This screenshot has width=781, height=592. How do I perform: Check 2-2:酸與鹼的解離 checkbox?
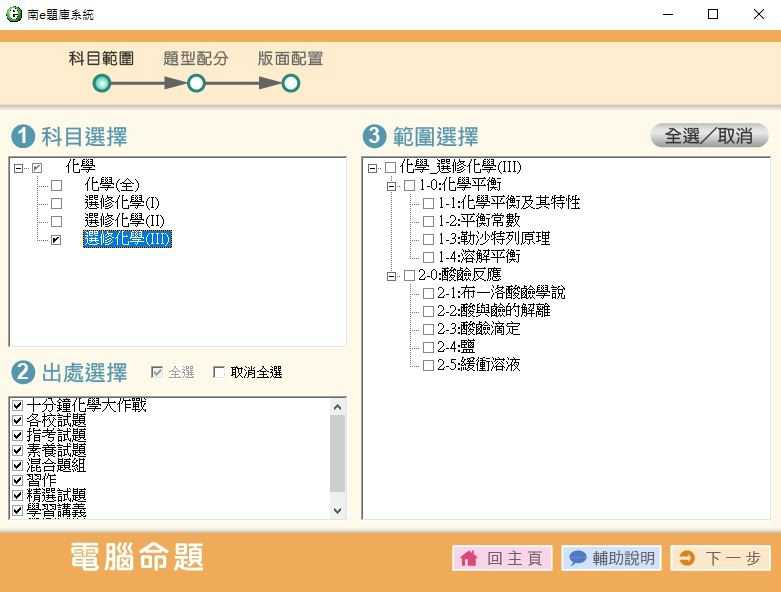[x=428, y=311]
